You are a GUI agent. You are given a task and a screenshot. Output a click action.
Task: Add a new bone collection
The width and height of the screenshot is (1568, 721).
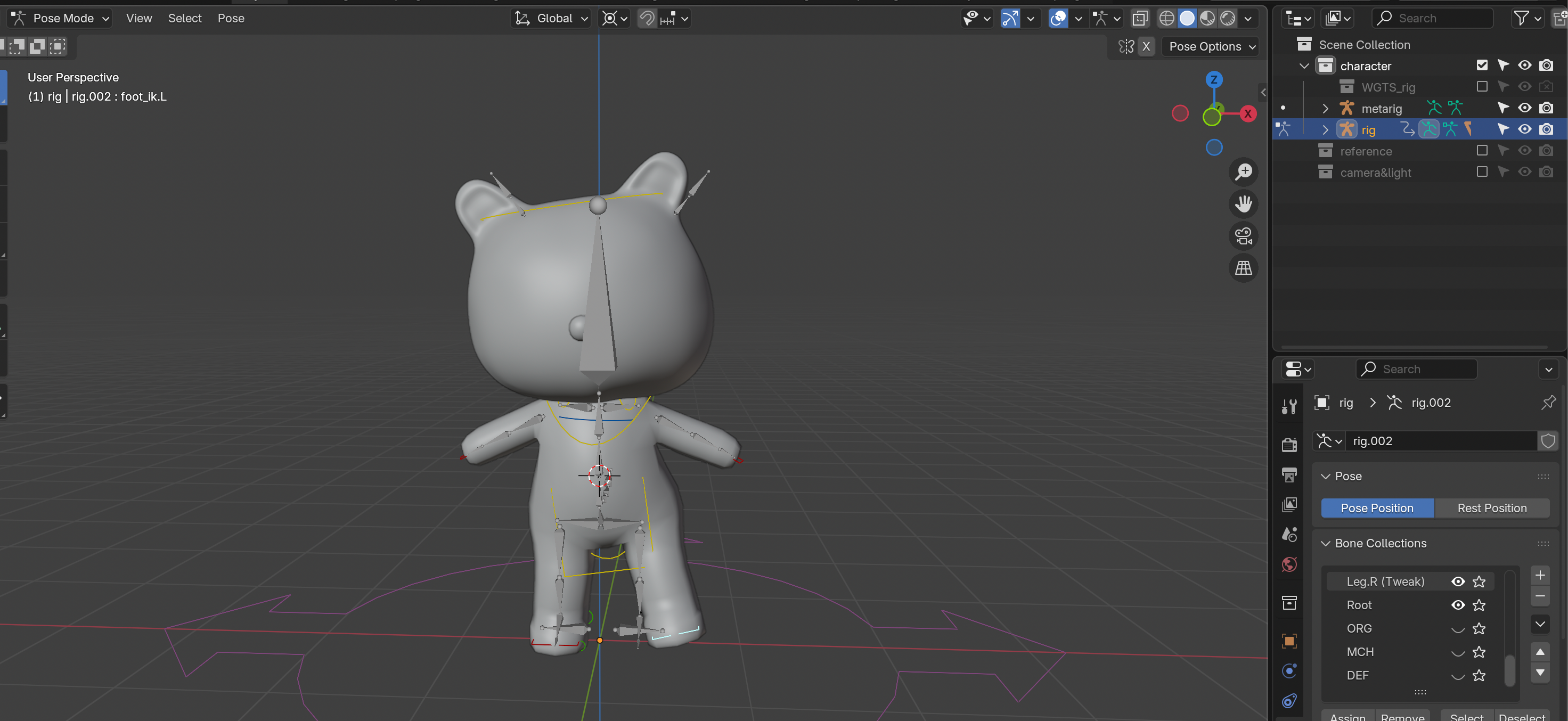point(1539,575)
